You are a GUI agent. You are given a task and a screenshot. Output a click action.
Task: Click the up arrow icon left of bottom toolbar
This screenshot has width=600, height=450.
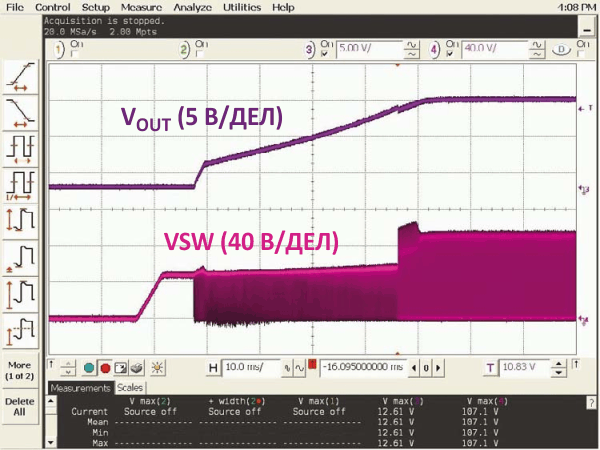51,365
